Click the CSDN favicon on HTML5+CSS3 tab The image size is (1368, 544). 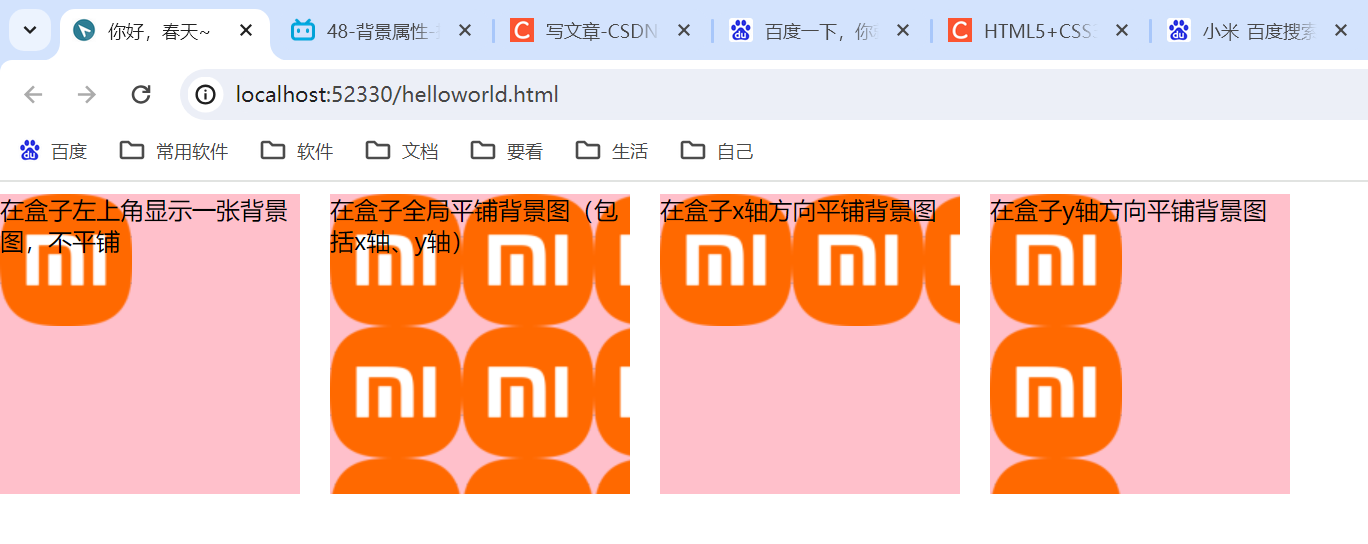coord(960,31)
